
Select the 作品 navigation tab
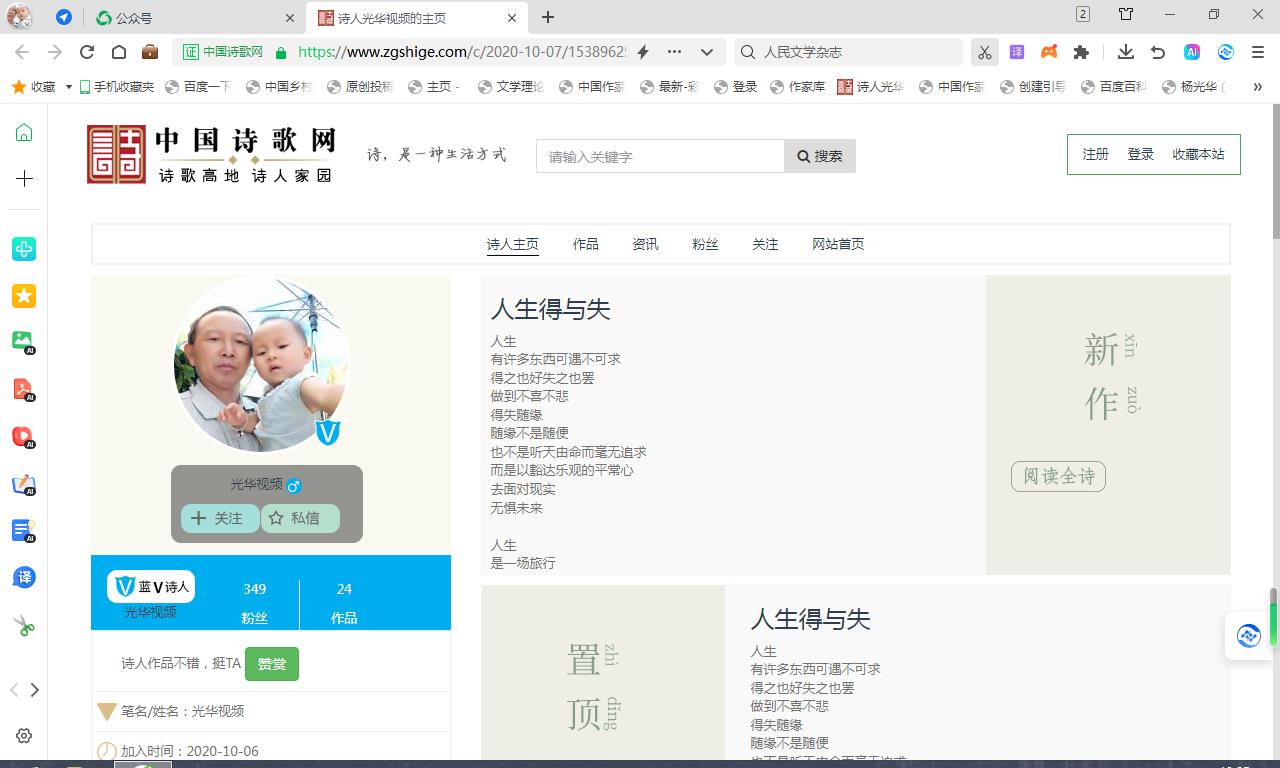(x=586, y=244)
